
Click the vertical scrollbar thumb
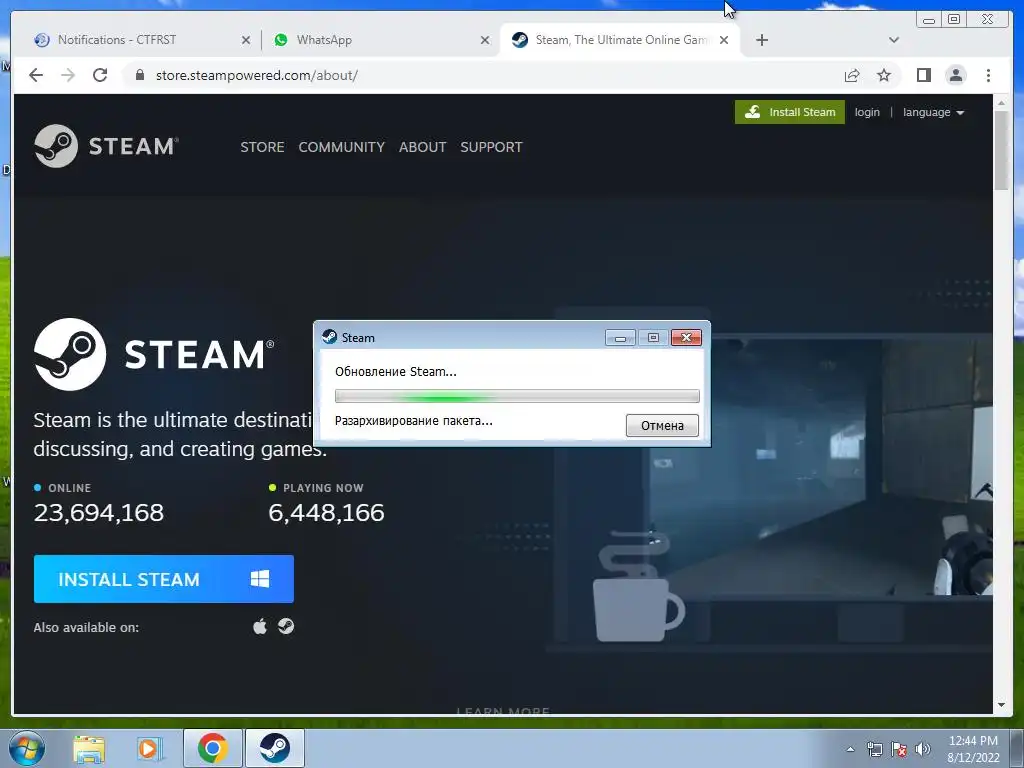[1001, 150]
